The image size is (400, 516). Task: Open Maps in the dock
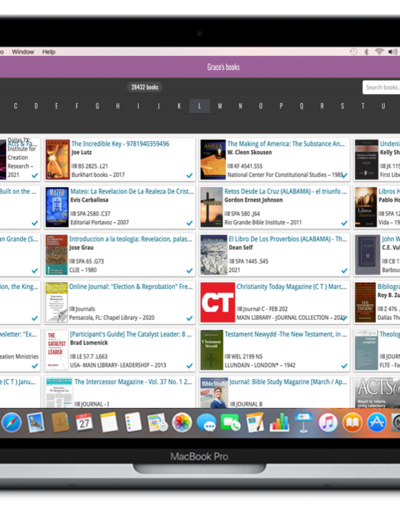[x=157, y=422]
